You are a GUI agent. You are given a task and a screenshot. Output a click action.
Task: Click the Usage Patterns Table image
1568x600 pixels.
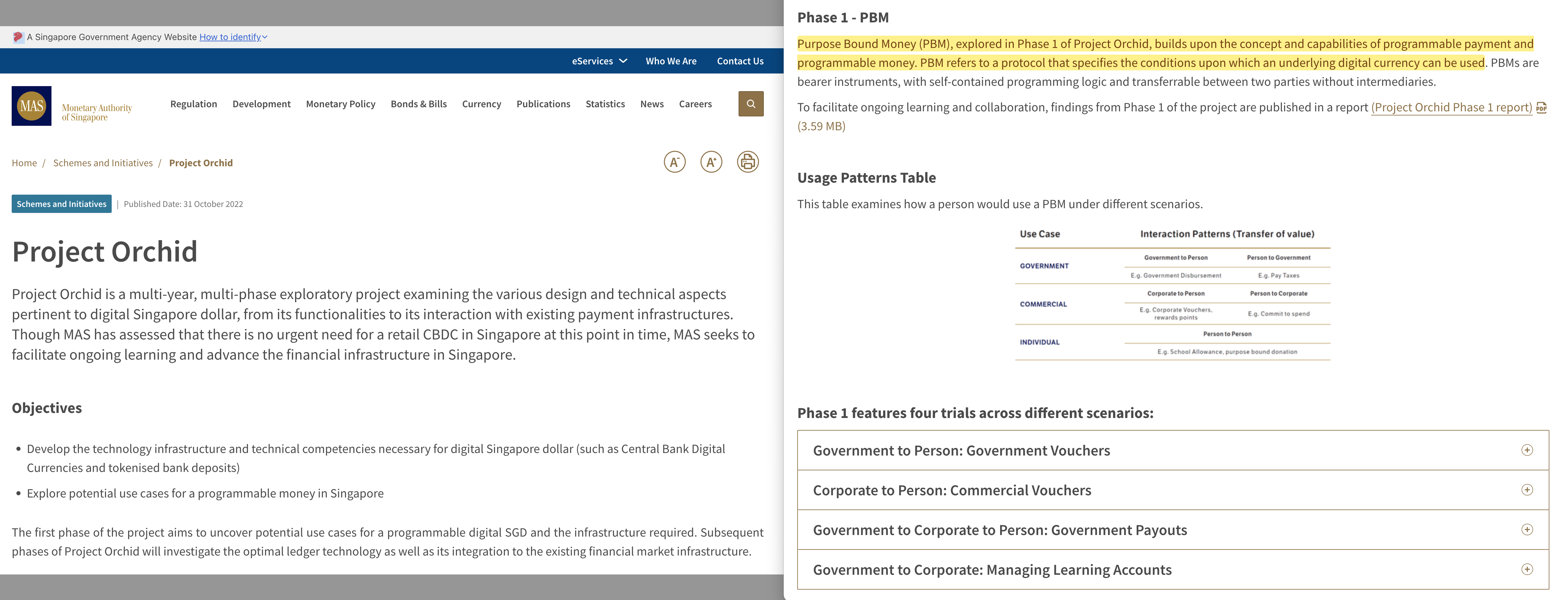click(x=1172, y=293)
